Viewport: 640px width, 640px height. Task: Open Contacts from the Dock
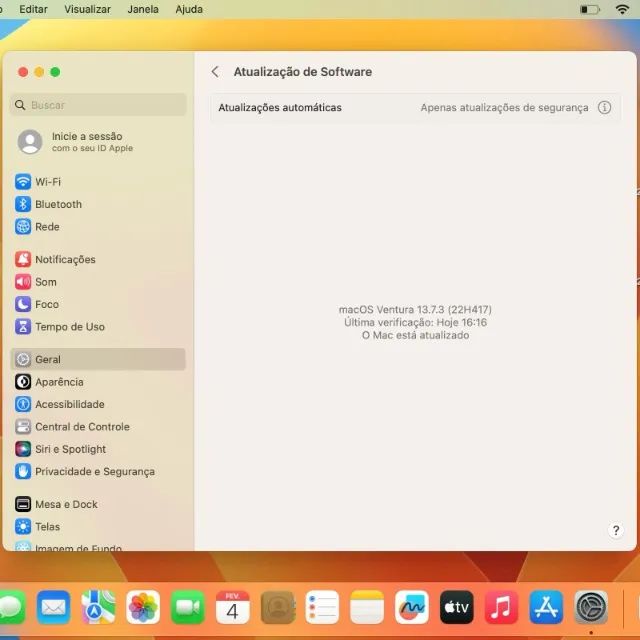tap(278, 607)
